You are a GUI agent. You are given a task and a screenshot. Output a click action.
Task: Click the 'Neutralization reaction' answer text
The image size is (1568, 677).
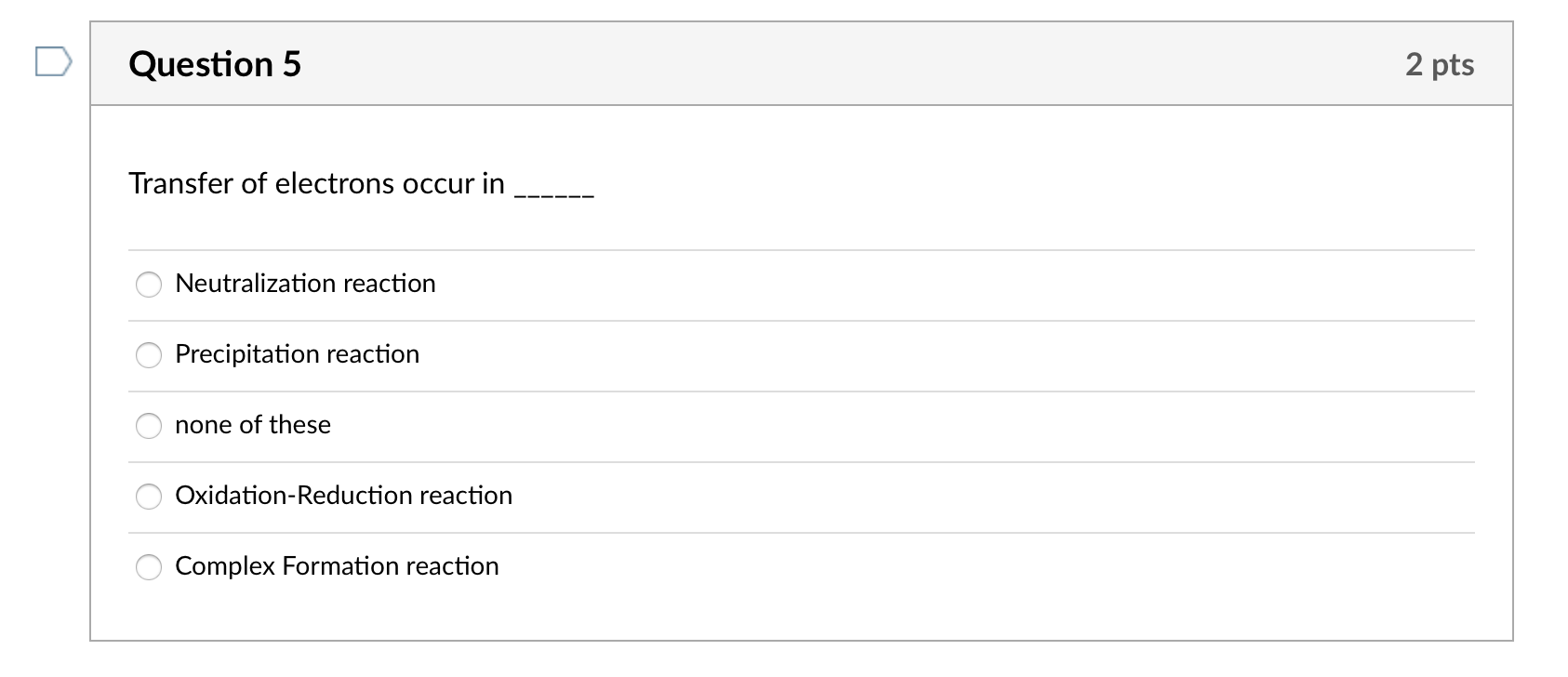point(305,284)
